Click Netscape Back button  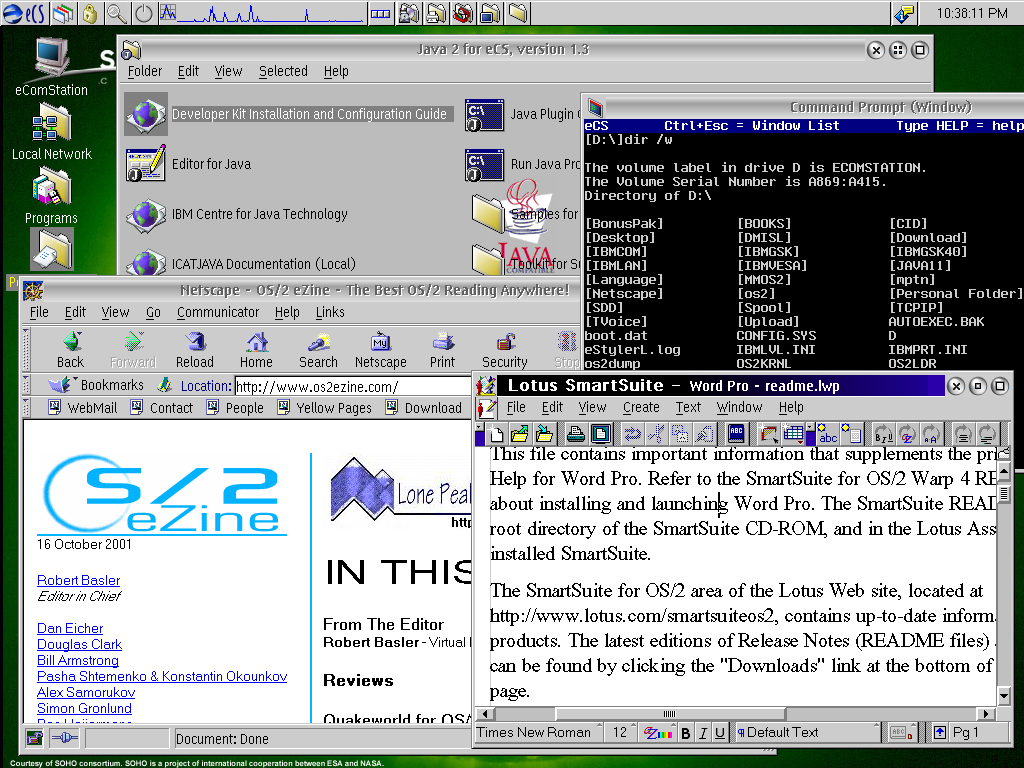(x=71, y=350)
